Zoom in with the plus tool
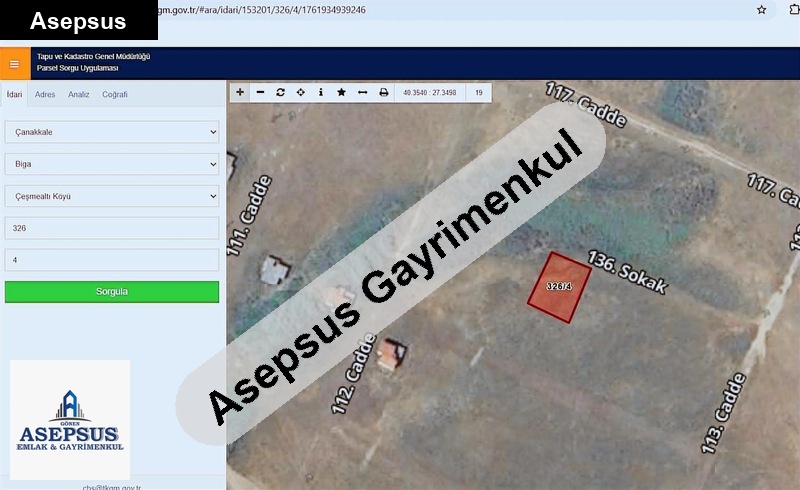 pos(240,92)
